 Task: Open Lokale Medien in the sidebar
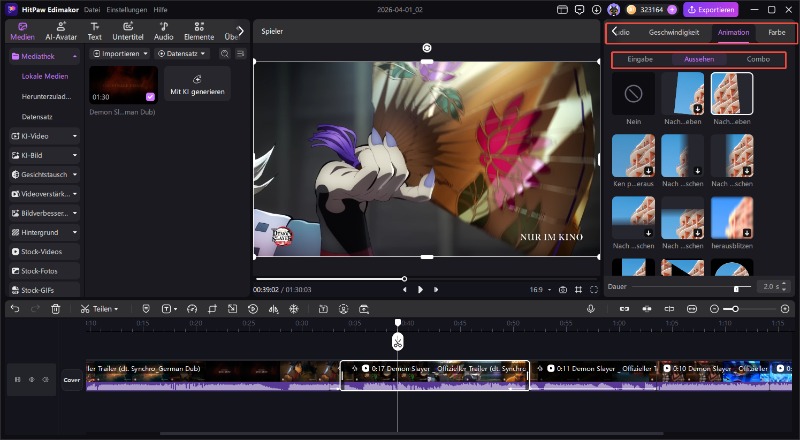pyautogui.click(x=45, y=76)
